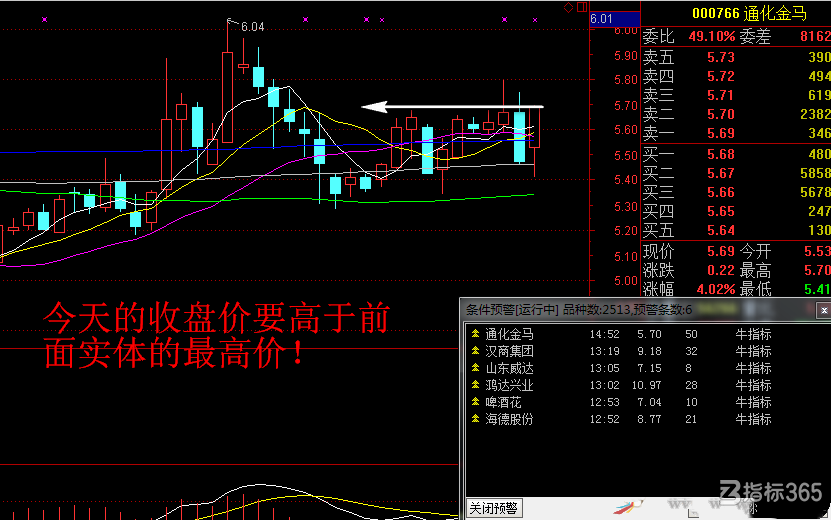Click the 买五 5.64 order row
This screenshot has height=520, width=831.
pos(736,231)
